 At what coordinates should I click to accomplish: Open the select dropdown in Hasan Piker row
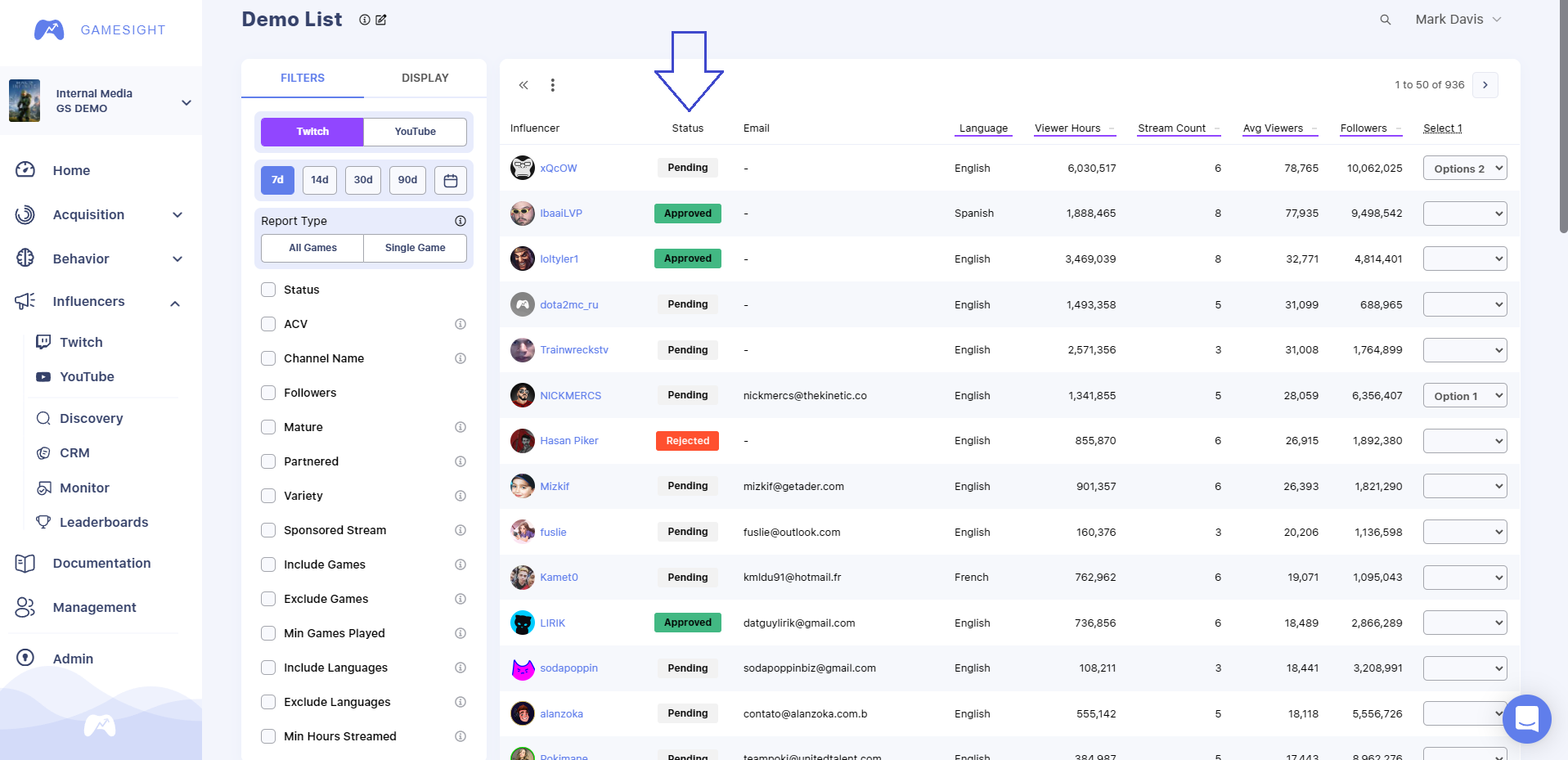pos(1465,441)
